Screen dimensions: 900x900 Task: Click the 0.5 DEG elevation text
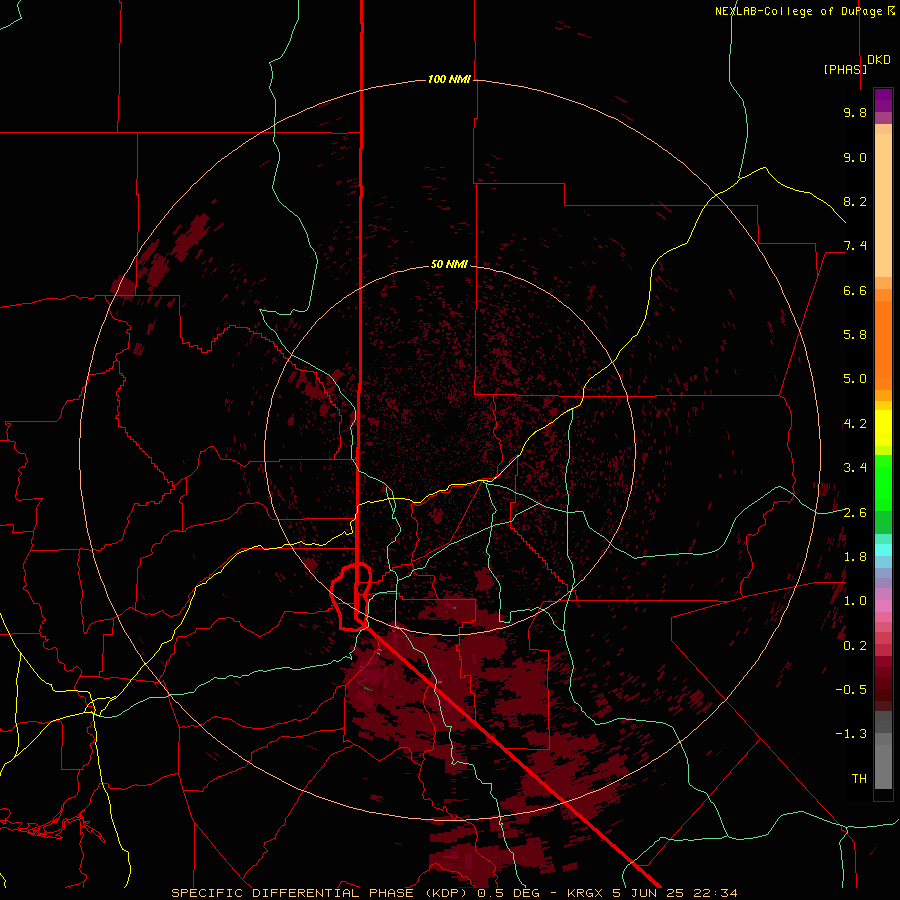(510, 893)
